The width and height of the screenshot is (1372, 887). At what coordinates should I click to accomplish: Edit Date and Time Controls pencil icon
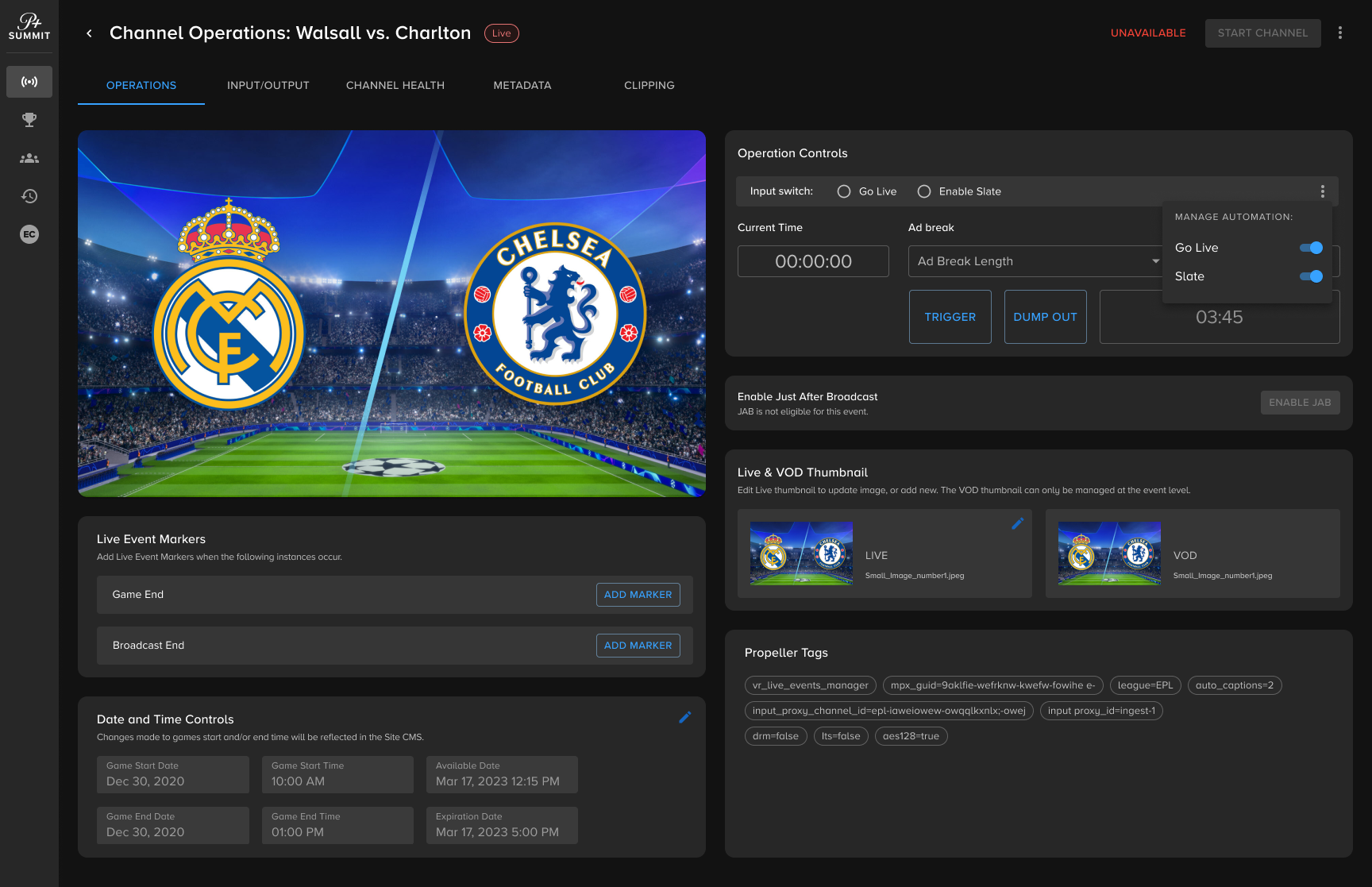tap(685, 717)
